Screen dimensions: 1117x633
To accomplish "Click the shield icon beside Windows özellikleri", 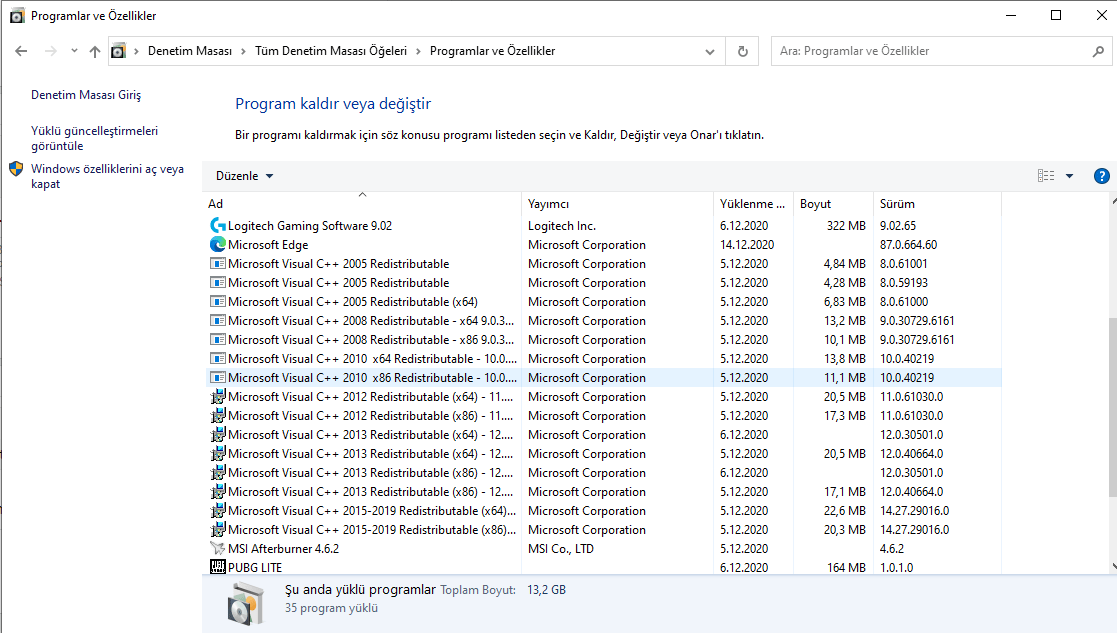I will point(16,169).
